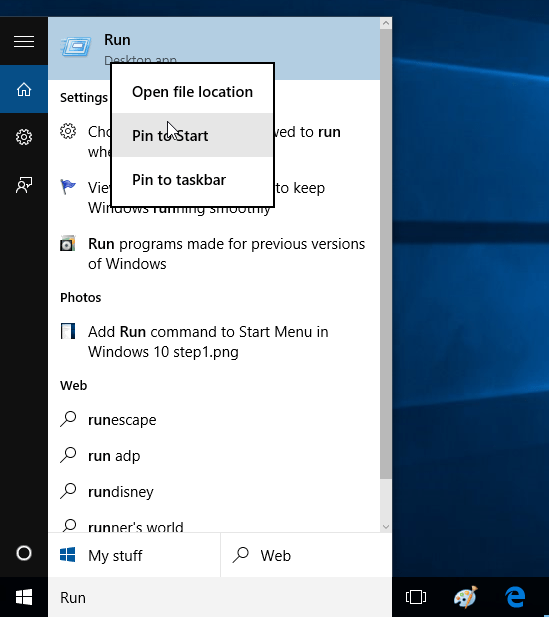Click the Settings section heading

(84, 98)
